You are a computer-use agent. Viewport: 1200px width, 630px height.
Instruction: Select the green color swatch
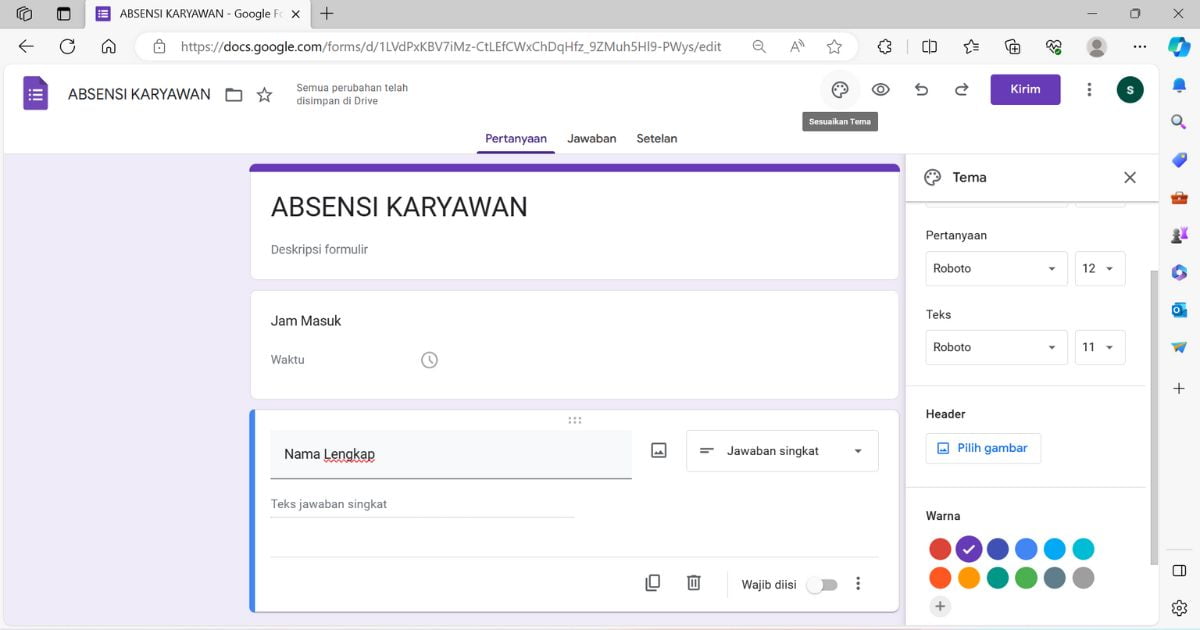click(x=1026, y=578)
